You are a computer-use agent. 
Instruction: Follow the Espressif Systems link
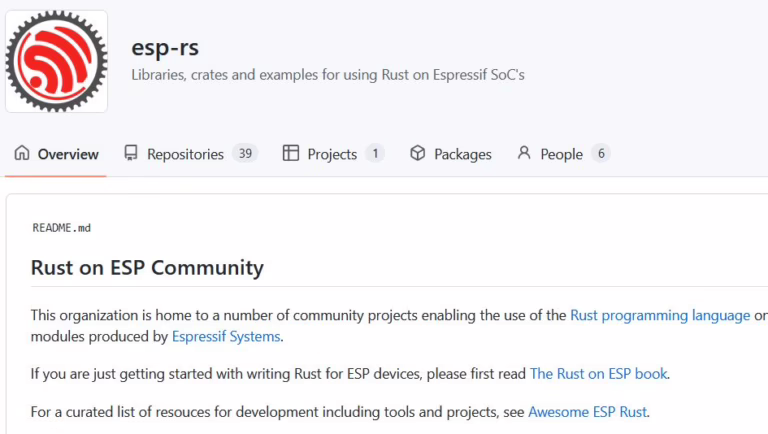pyautogui.click(x=226, y=337)
